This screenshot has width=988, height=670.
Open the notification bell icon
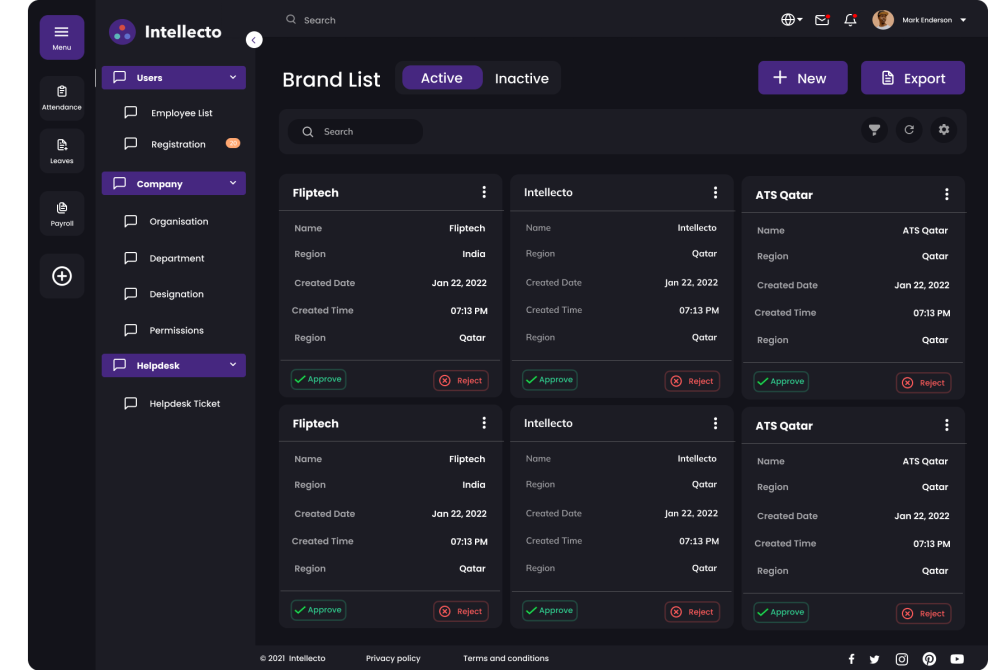[x=850, y=20]
